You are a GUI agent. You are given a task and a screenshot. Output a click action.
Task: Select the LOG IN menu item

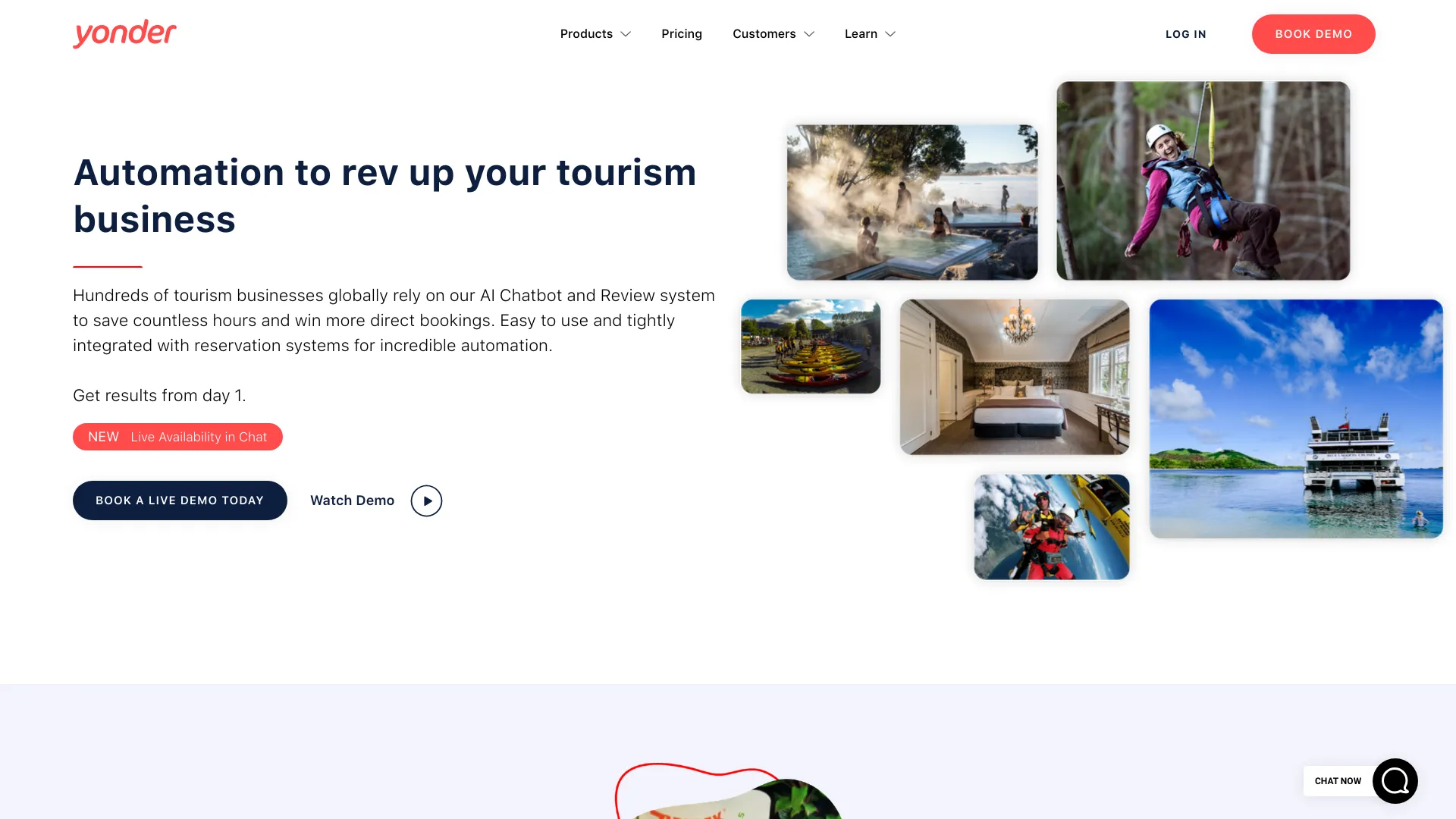point(1186,34)
